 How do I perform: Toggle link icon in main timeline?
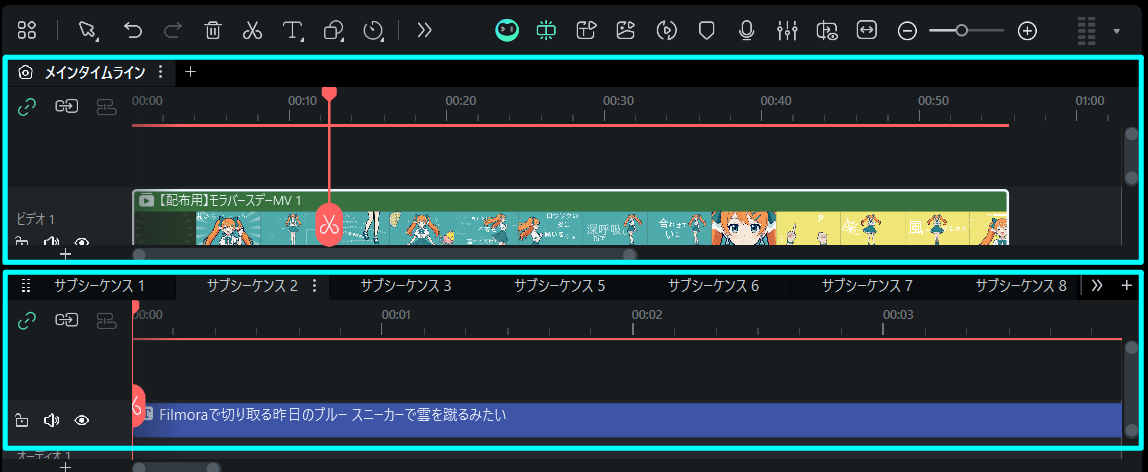pos(27,107)
